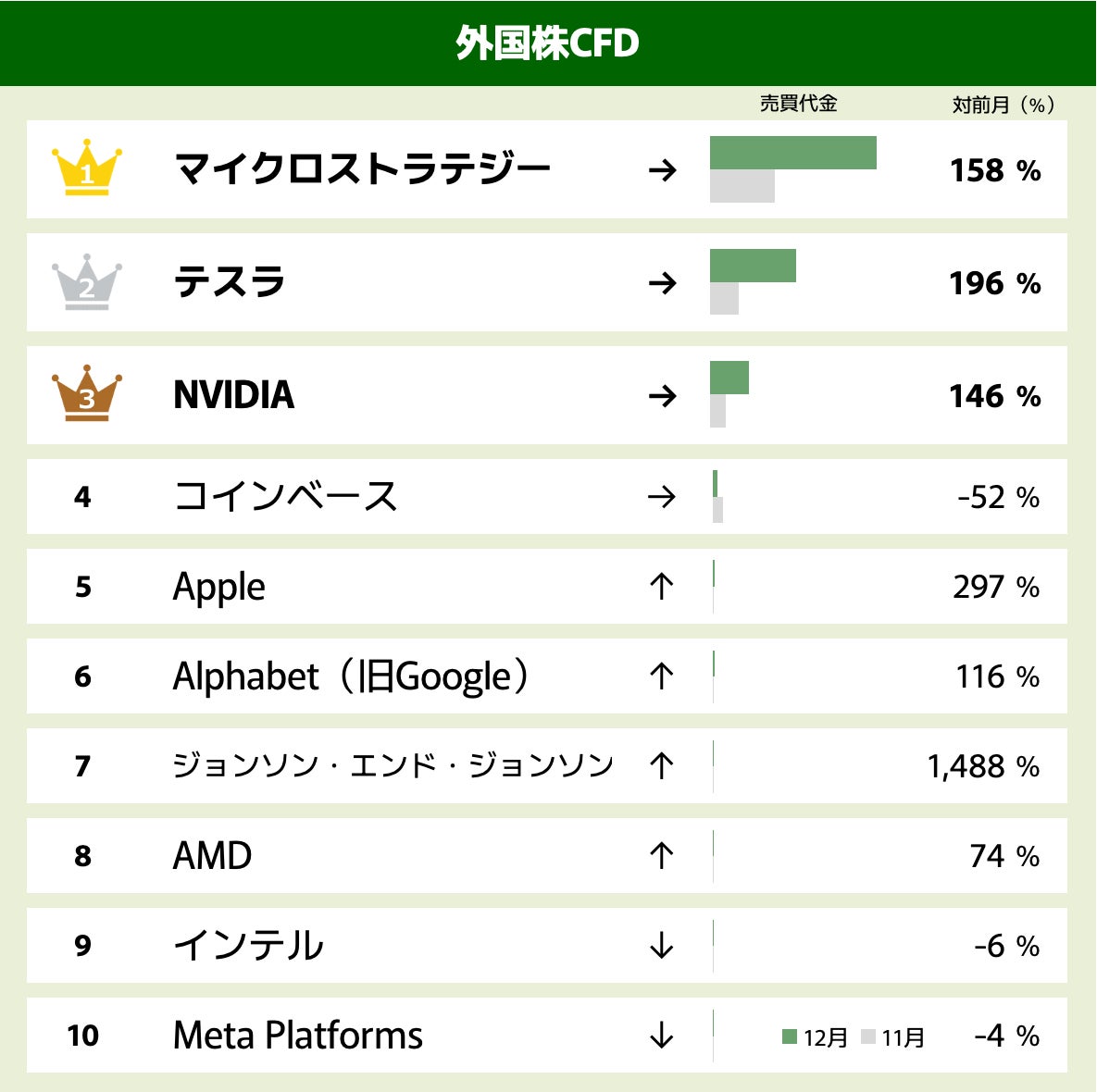Select the NVIDIA stock name
This screenshot has height=1092, width=1097.
point(233,395)
